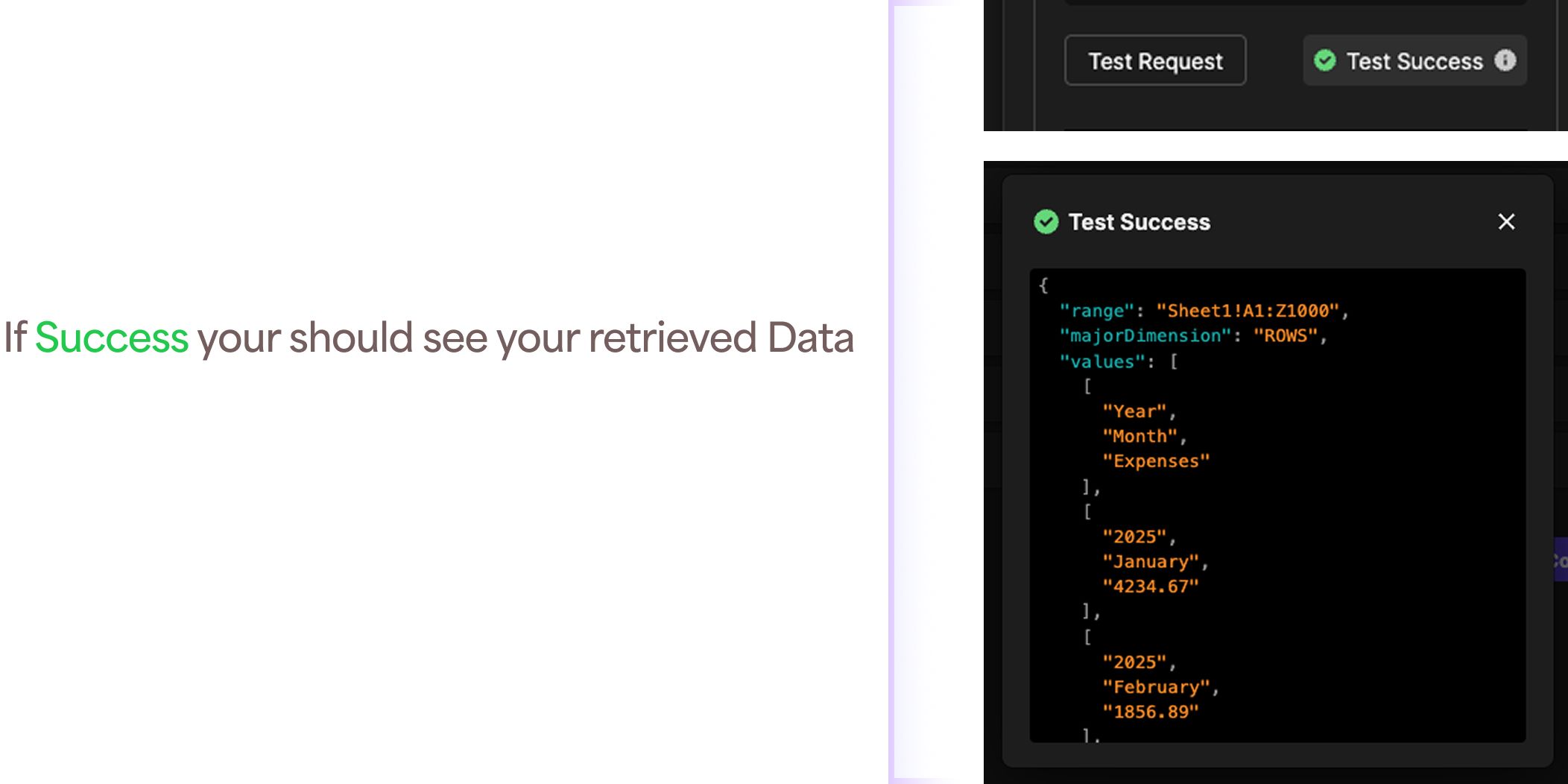Screen dimensions: 1568x784
Task: Click the circular info symbol for test details
Action: point(1506,61)
